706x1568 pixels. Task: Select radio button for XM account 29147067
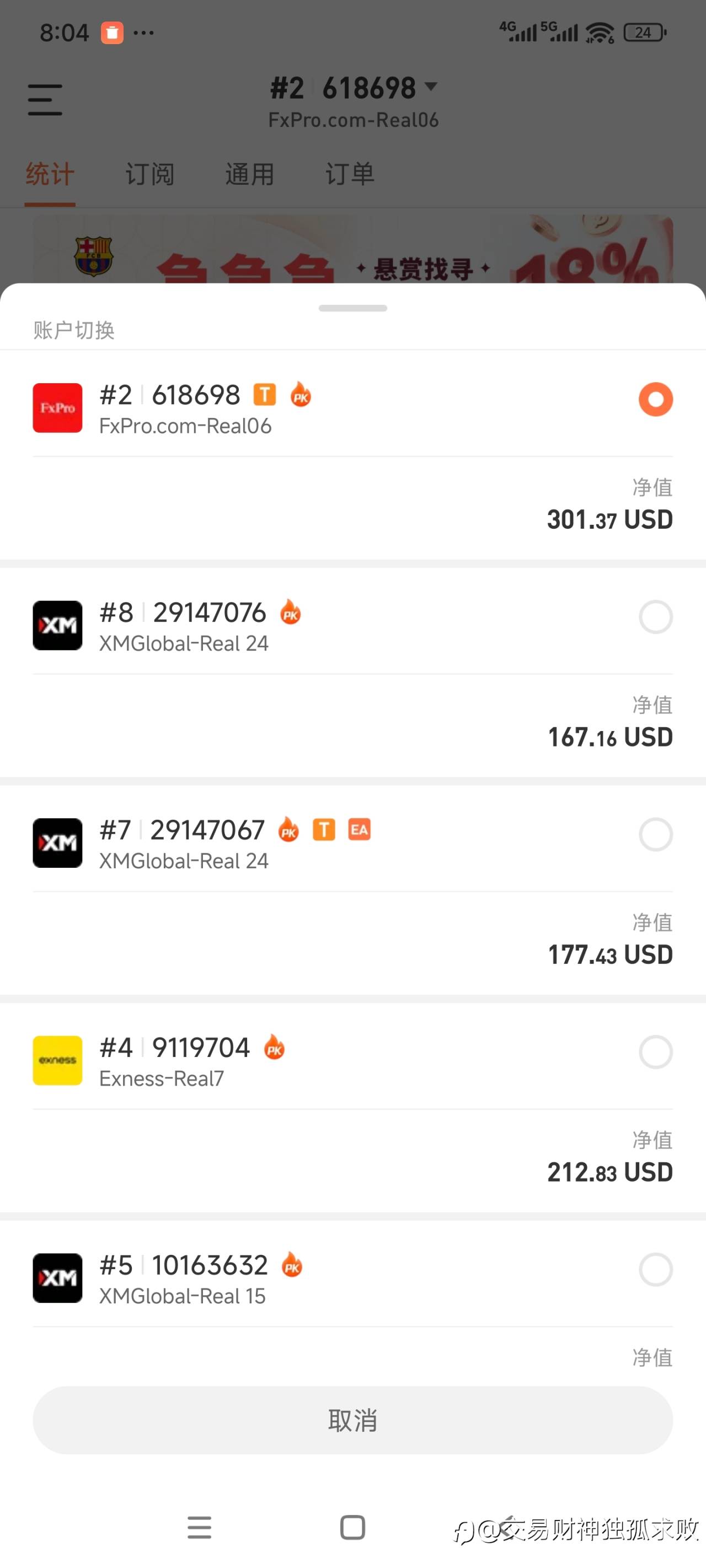tap(655, 835)
